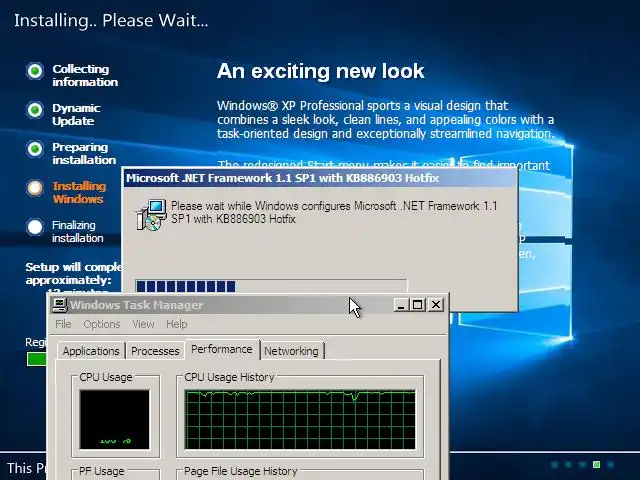Open the Options menu in Task Manager
Image resolution: width=640 pixels, height=480 pixels.
tap(102, 324)
